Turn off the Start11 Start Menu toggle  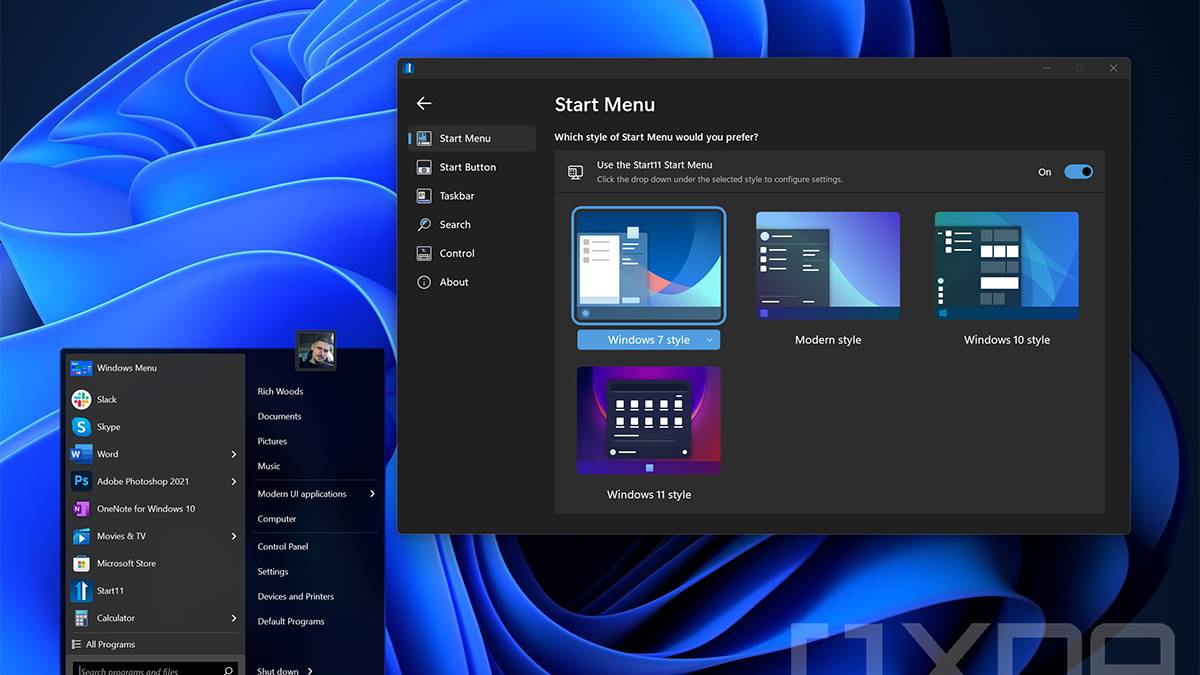point(1078,172)
